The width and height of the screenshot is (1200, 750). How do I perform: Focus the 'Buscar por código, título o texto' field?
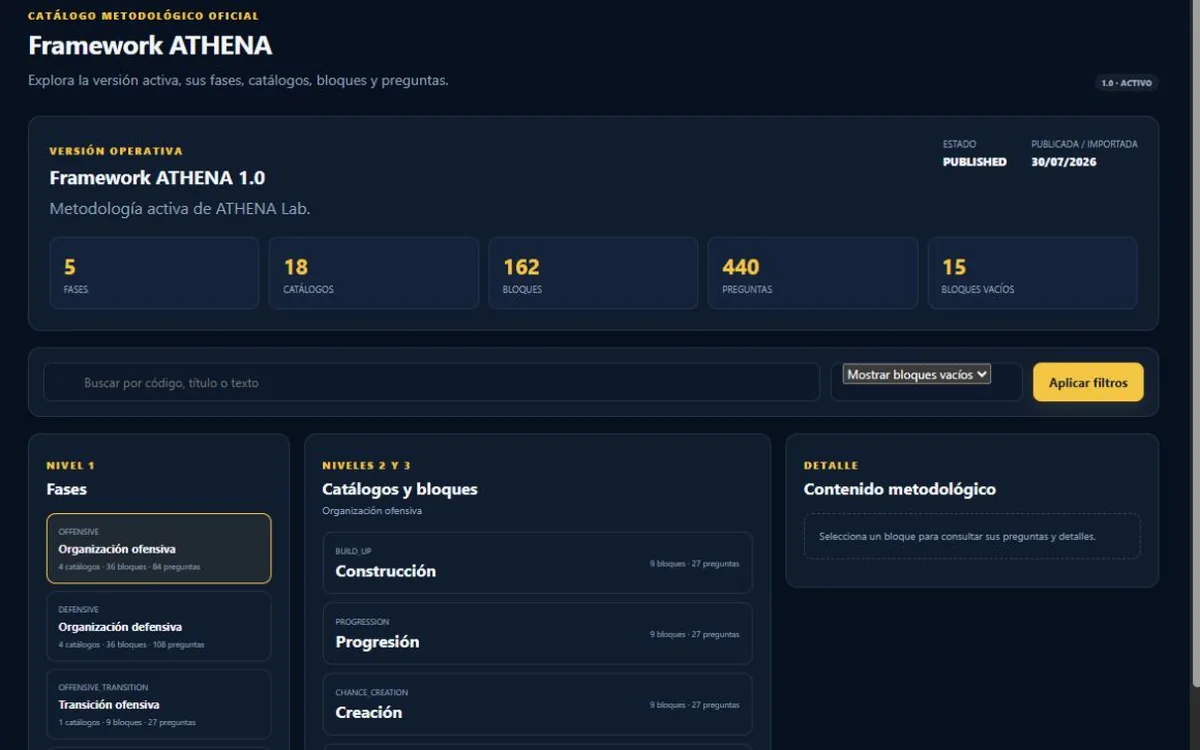(x=431, y=382)
